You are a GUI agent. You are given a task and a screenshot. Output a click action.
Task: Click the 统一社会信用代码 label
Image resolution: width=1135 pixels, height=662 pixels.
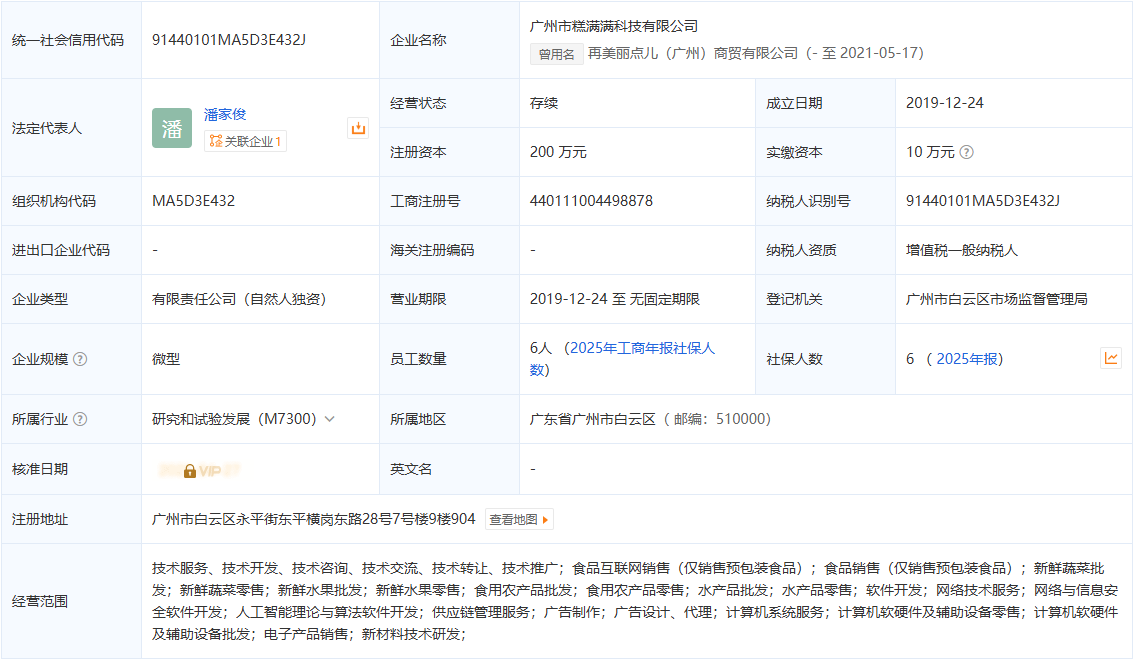click(68, 40)
